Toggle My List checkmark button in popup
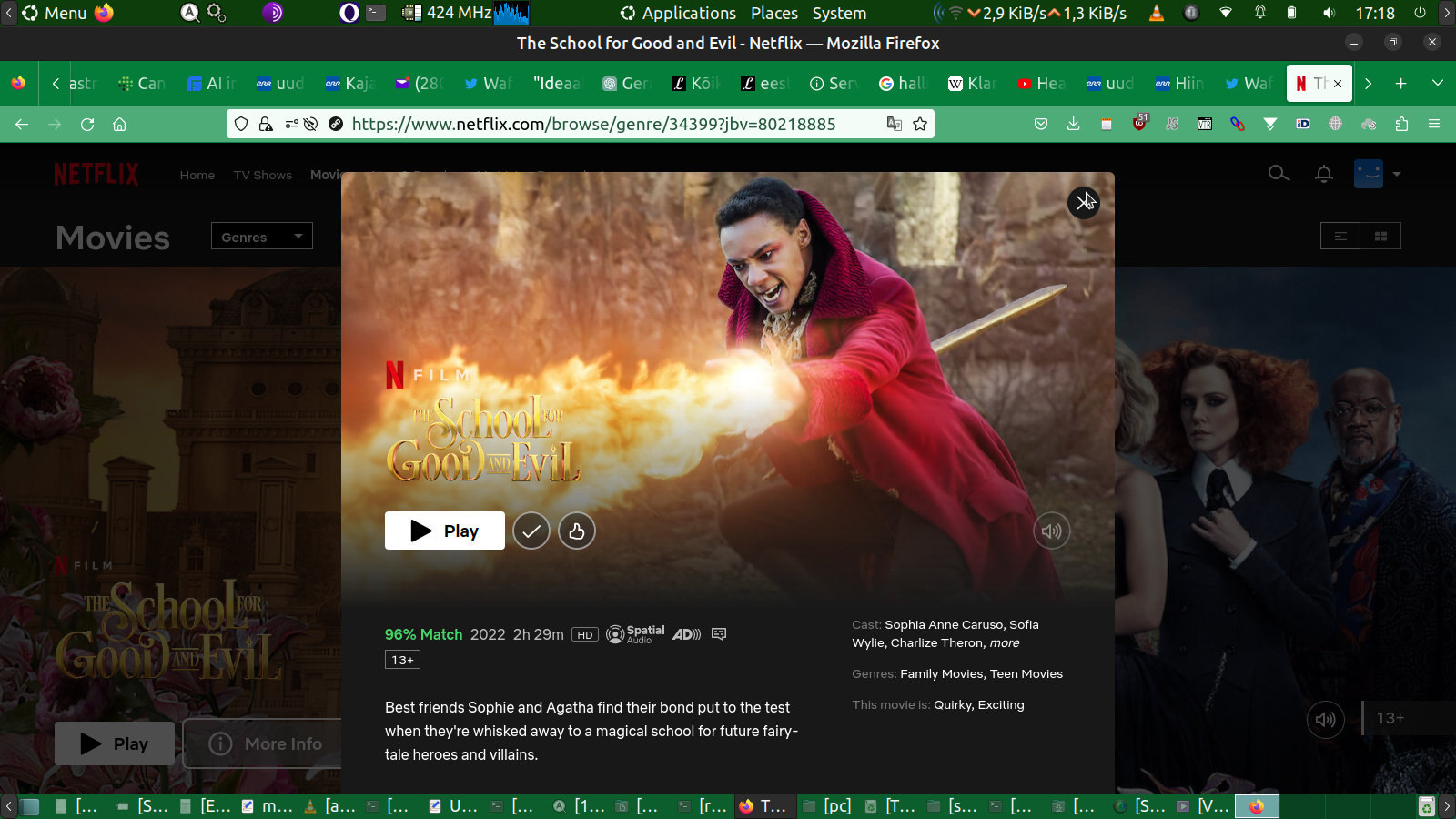Screen dimensions: 1456x819 [531, 531]
